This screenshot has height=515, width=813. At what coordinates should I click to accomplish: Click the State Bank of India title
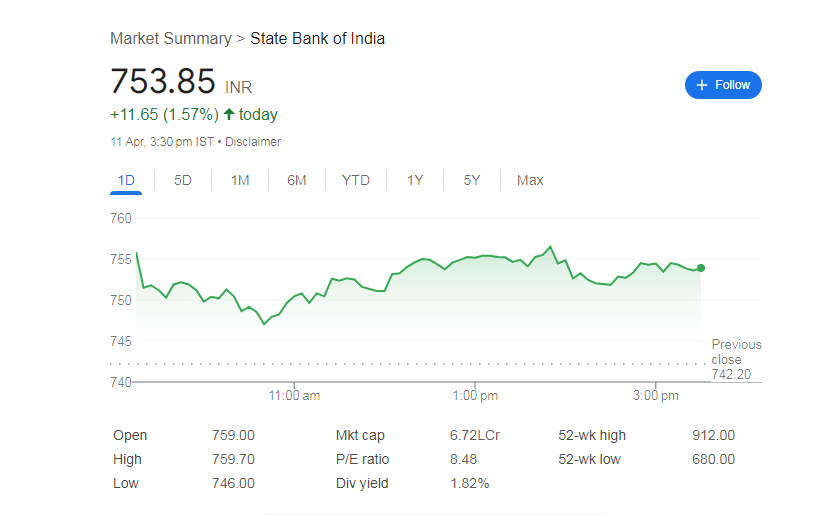click(317, 38)
